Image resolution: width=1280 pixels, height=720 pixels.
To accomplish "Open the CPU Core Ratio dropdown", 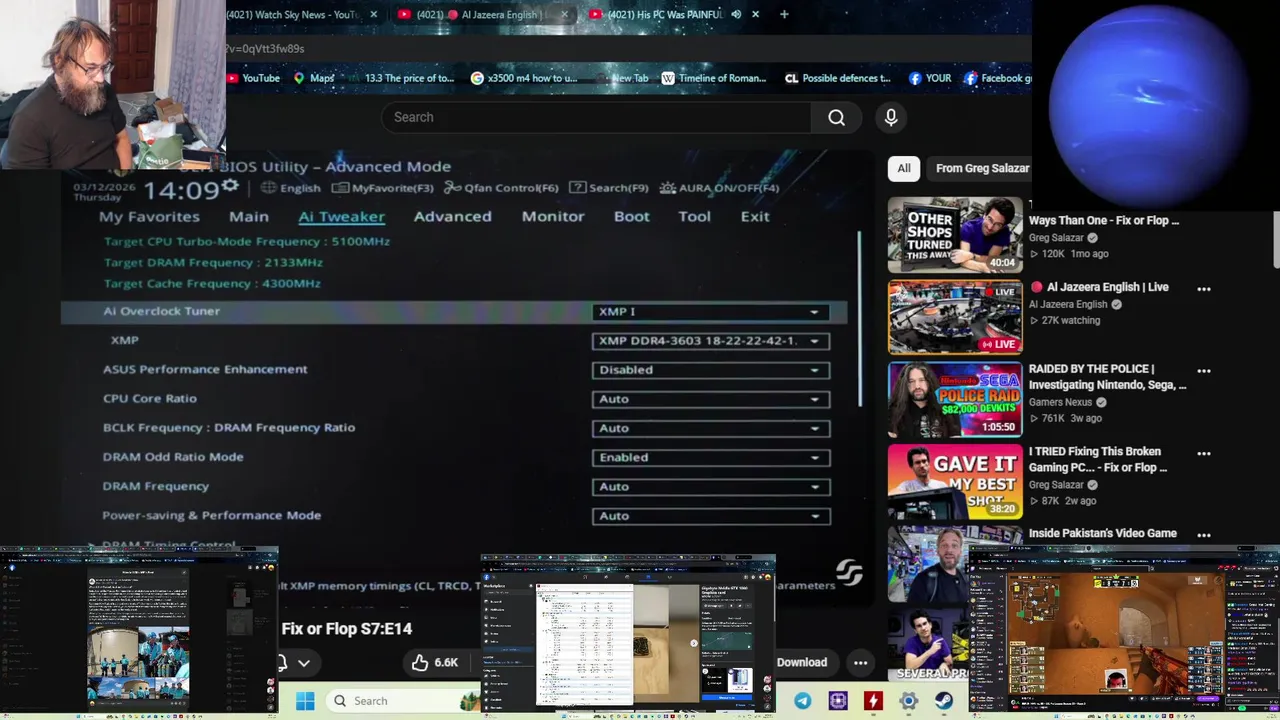I will pos(710,399).
